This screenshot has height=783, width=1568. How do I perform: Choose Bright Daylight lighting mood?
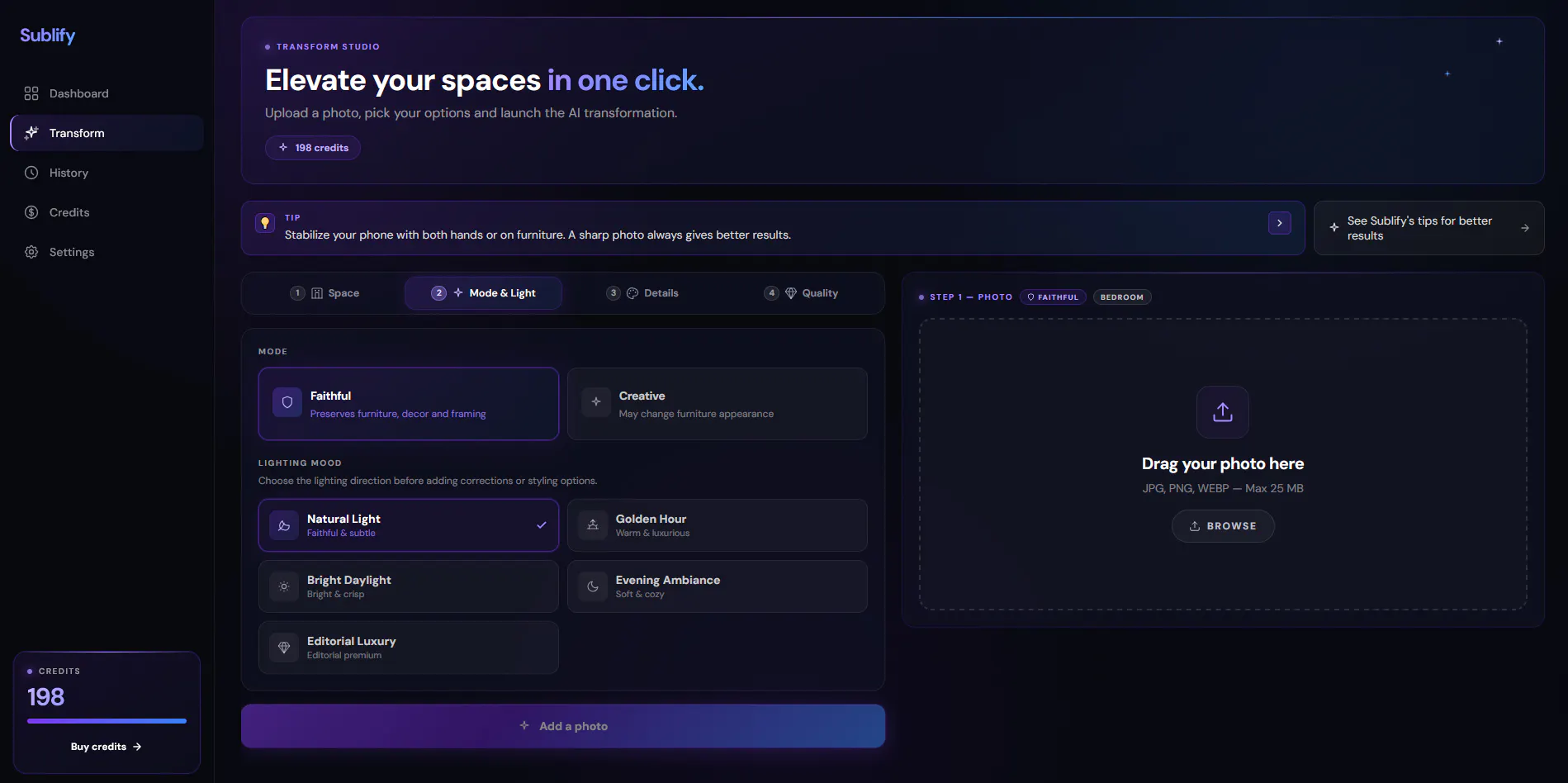coord(409,586)
